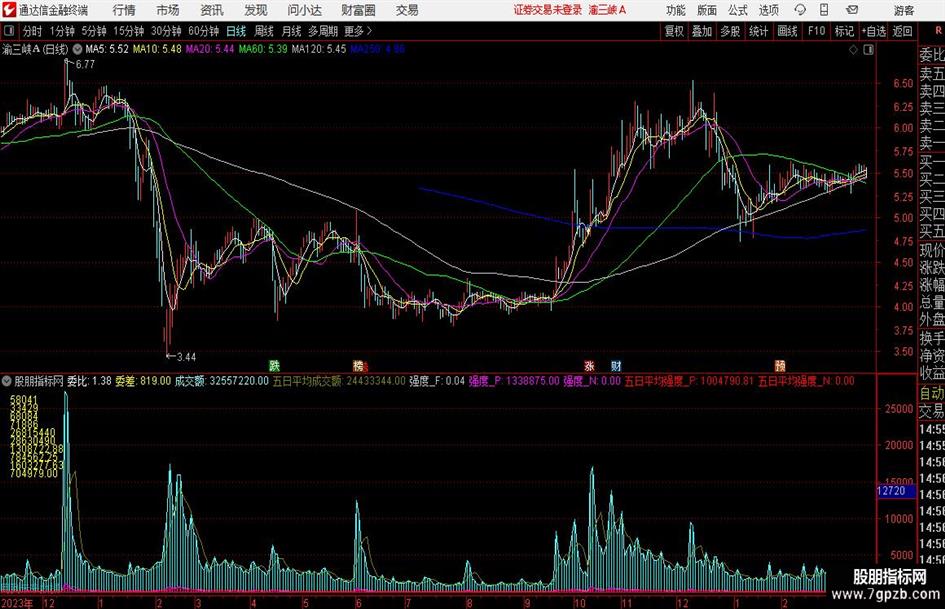Click the 财 event marker on the chart

(616, 365)
